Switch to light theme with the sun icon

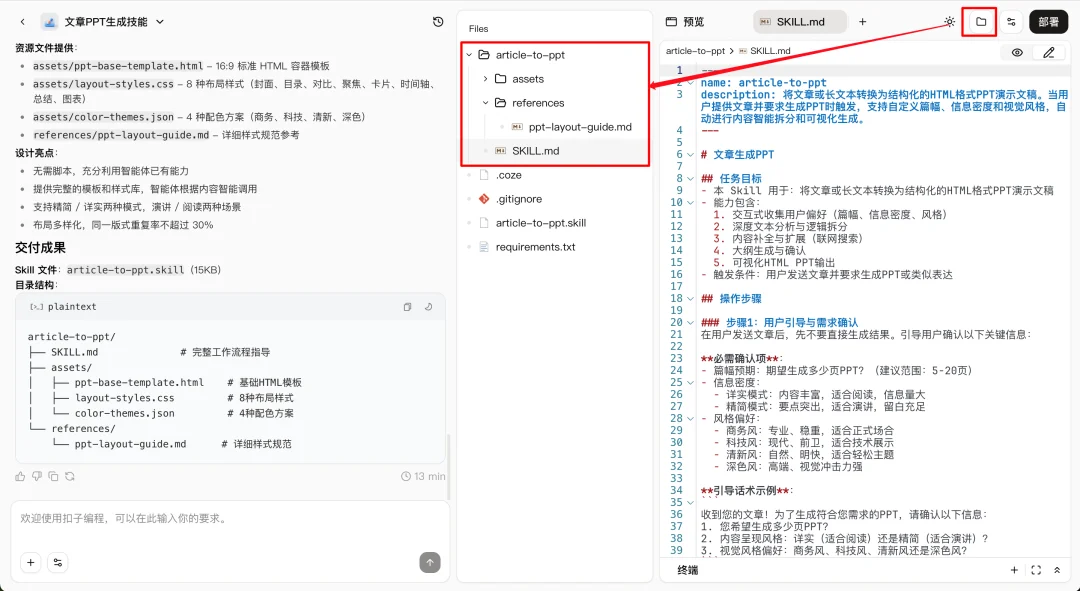pos(948,21)
